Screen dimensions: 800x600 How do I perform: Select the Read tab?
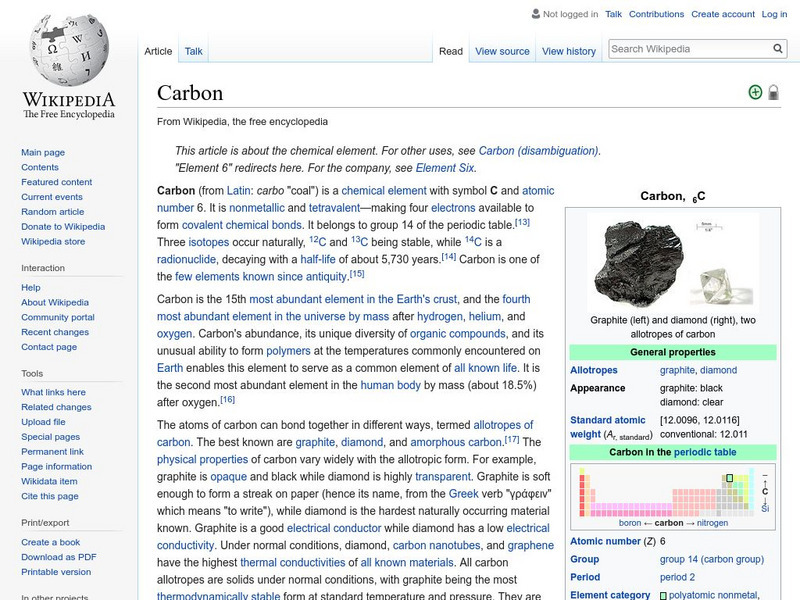tap(451, 51)
